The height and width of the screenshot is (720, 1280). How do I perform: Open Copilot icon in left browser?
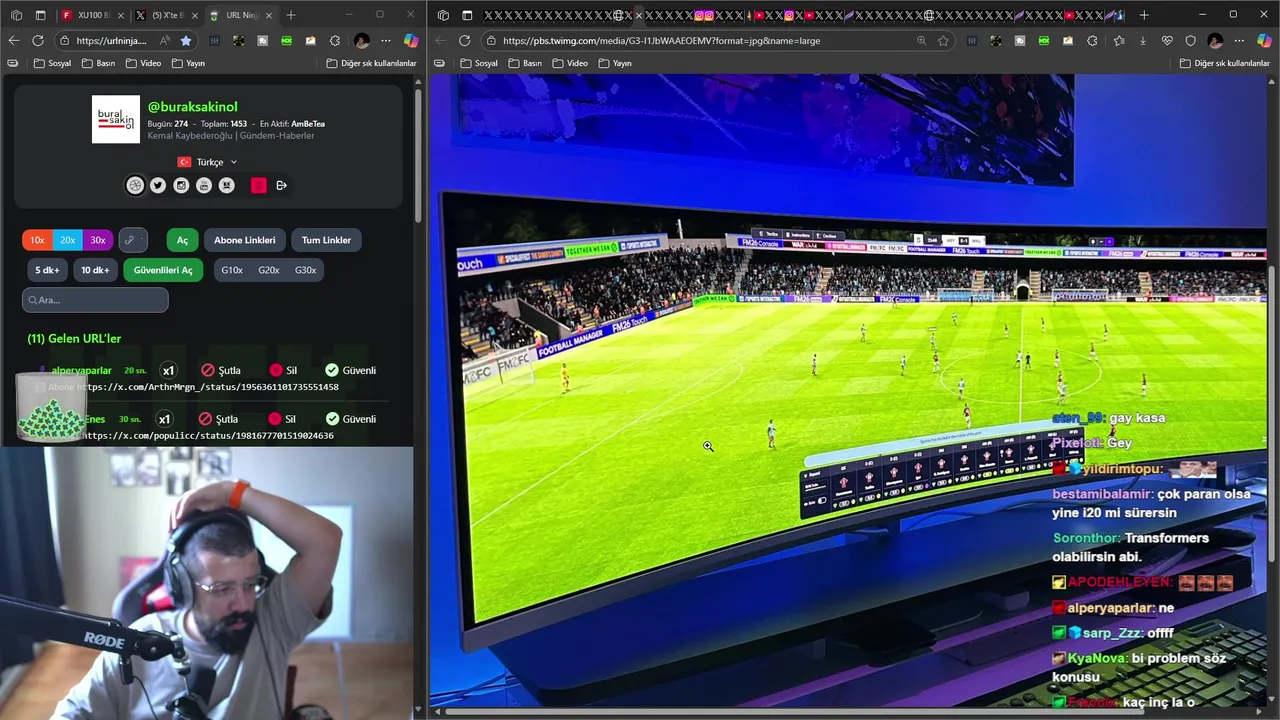tap(410, 41)
